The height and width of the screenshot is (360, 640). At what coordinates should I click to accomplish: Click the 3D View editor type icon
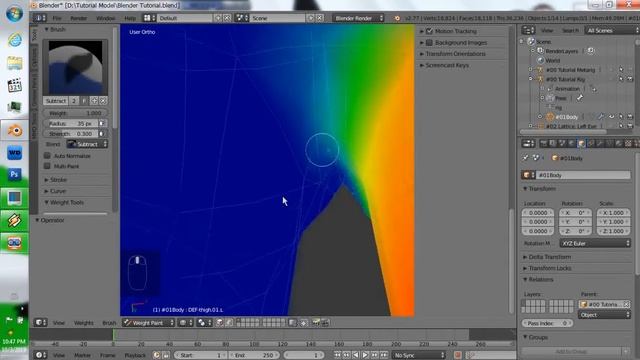(x=40, y=322)
